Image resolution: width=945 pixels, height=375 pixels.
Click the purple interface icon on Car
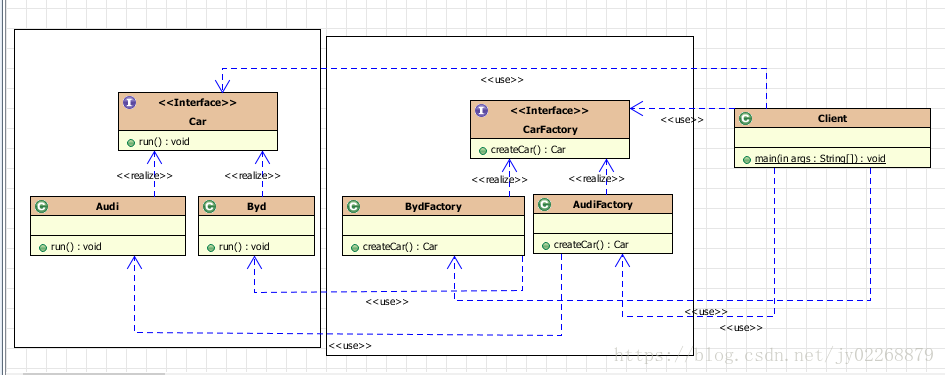[x=129, y=102]
